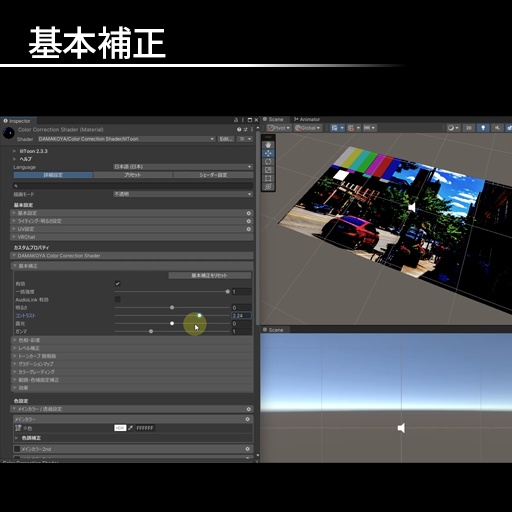Click the ガンマ slider handle
Viewport: 512px width, 512px height.
pos(151,331)
